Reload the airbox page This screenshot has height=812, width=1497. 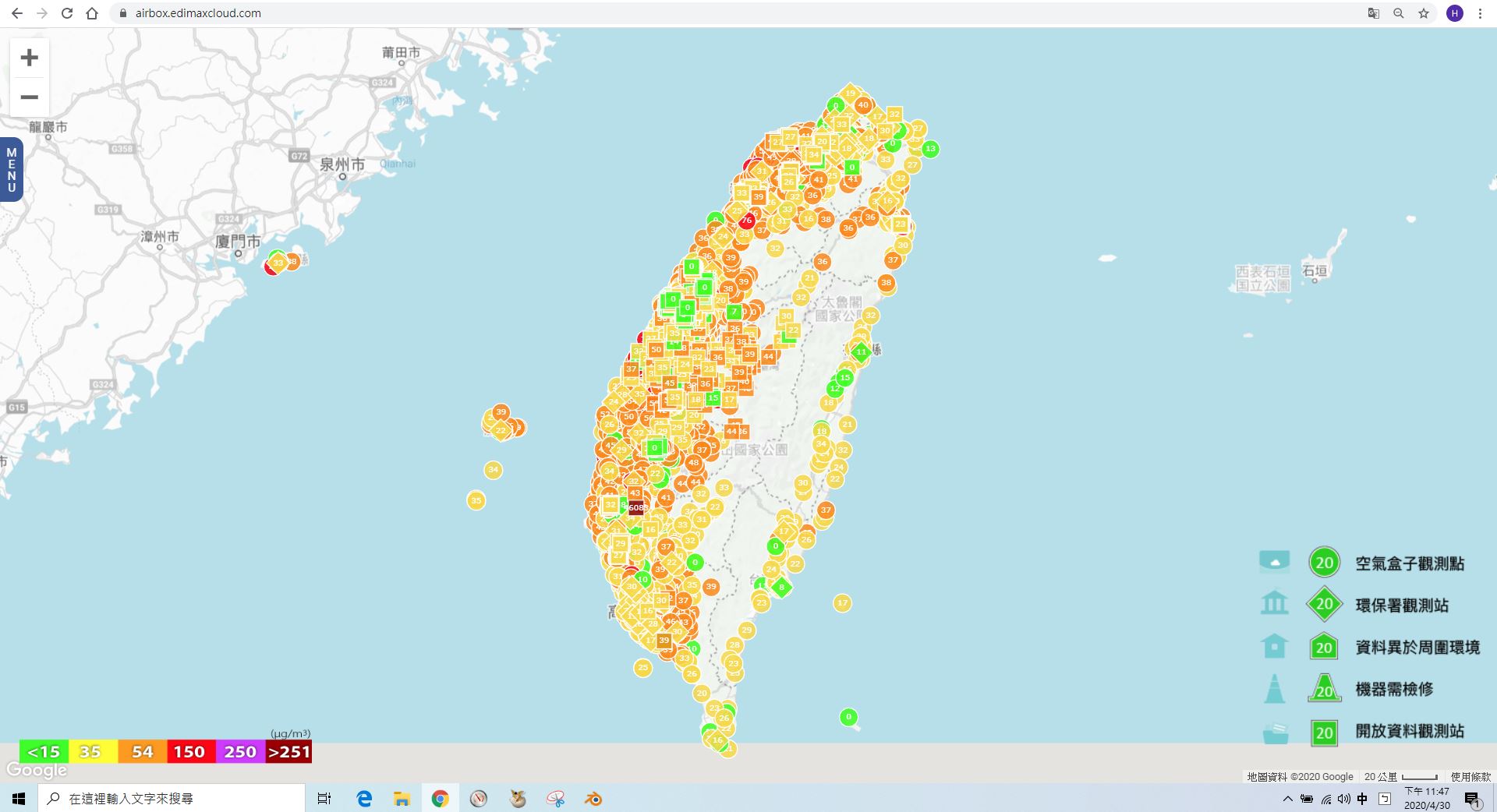[x=67, y=13]
